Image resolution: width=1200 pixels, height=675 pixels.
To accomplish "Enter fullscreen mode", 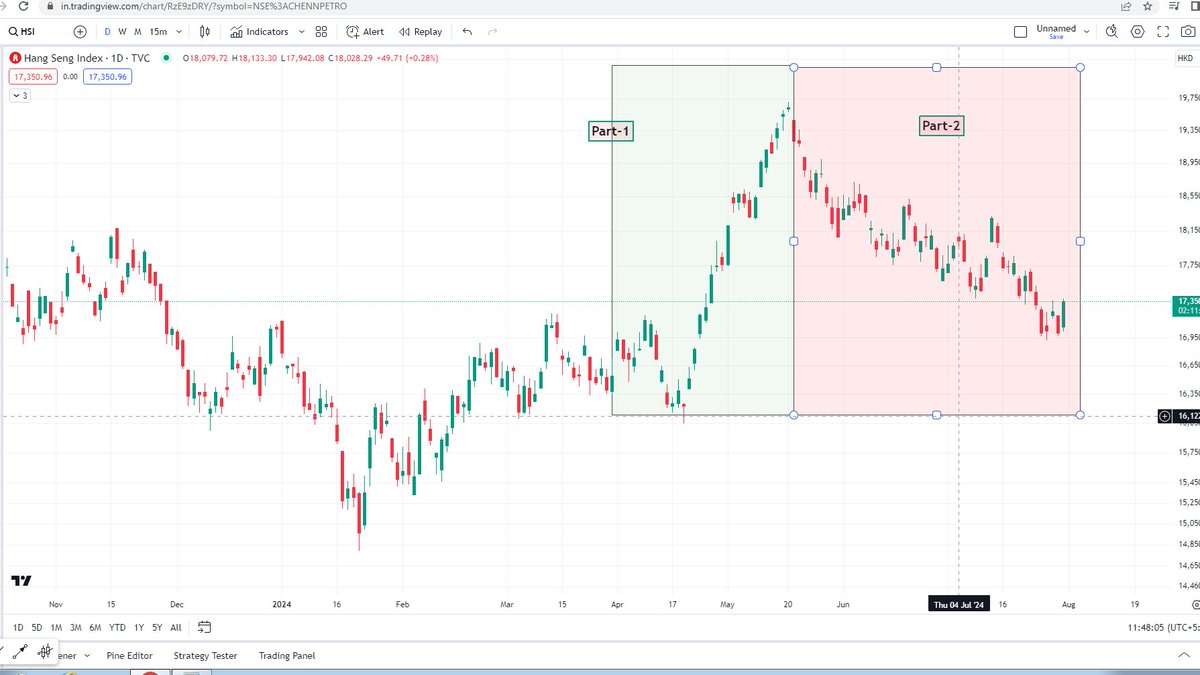I will (1162, 31).
